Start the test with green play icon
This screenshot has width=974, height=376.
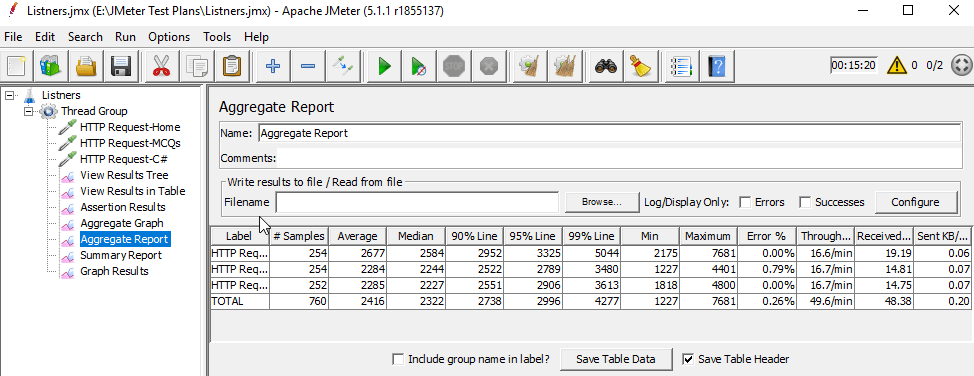coord(384,65)
